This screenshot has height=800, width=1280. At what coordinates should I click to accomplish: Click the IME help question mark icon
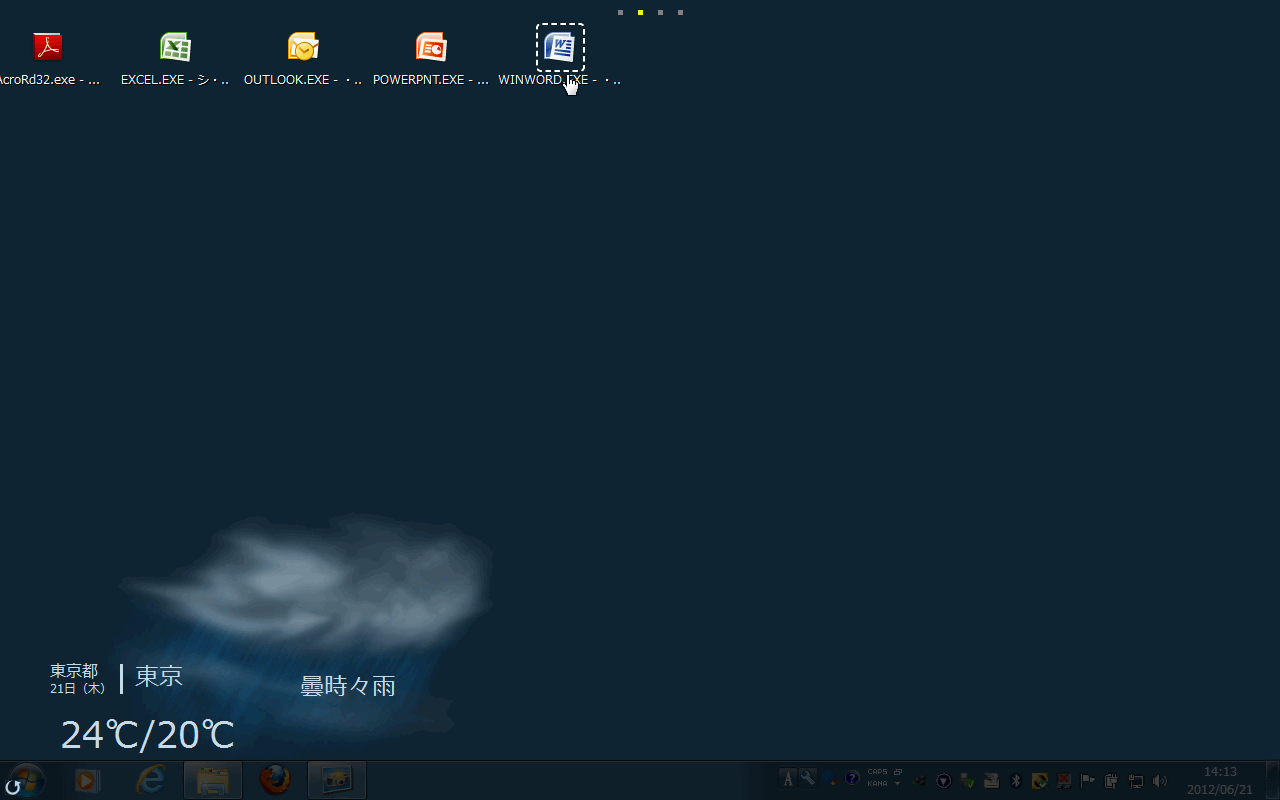852,778
